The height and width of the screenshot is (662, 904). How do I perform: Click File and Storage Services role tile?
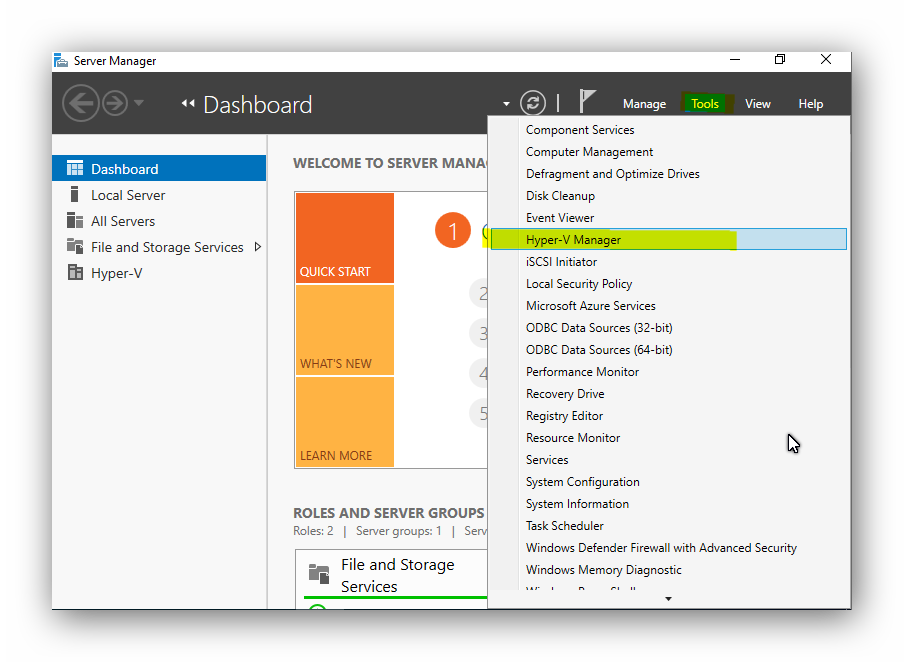point(396,576)
